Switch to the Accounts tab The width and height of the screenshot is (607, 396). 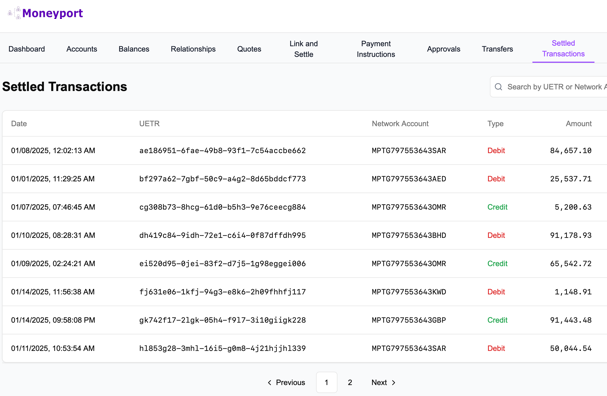point(82,49)
